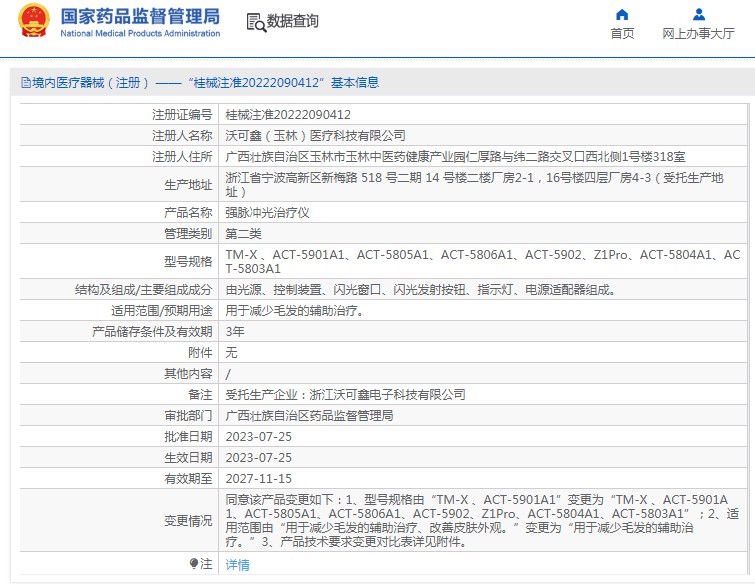
Task: Click the 其他内容 row label
Action: pyautogui.click(x=188, y=374)
